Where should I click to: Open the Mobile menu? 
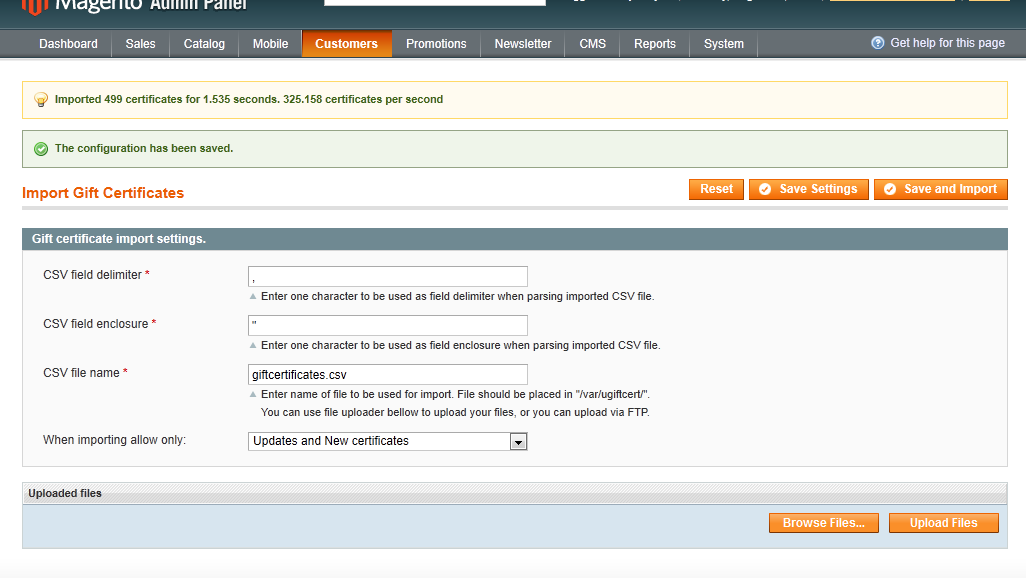pos(270,44)
